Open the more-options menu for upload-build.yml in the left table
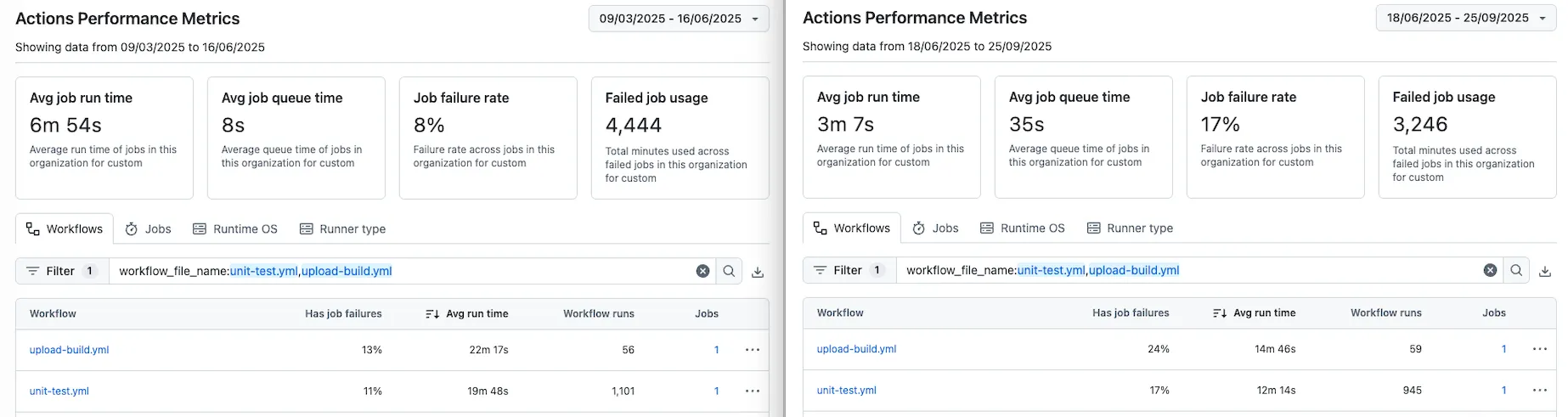 coord(753,350)
